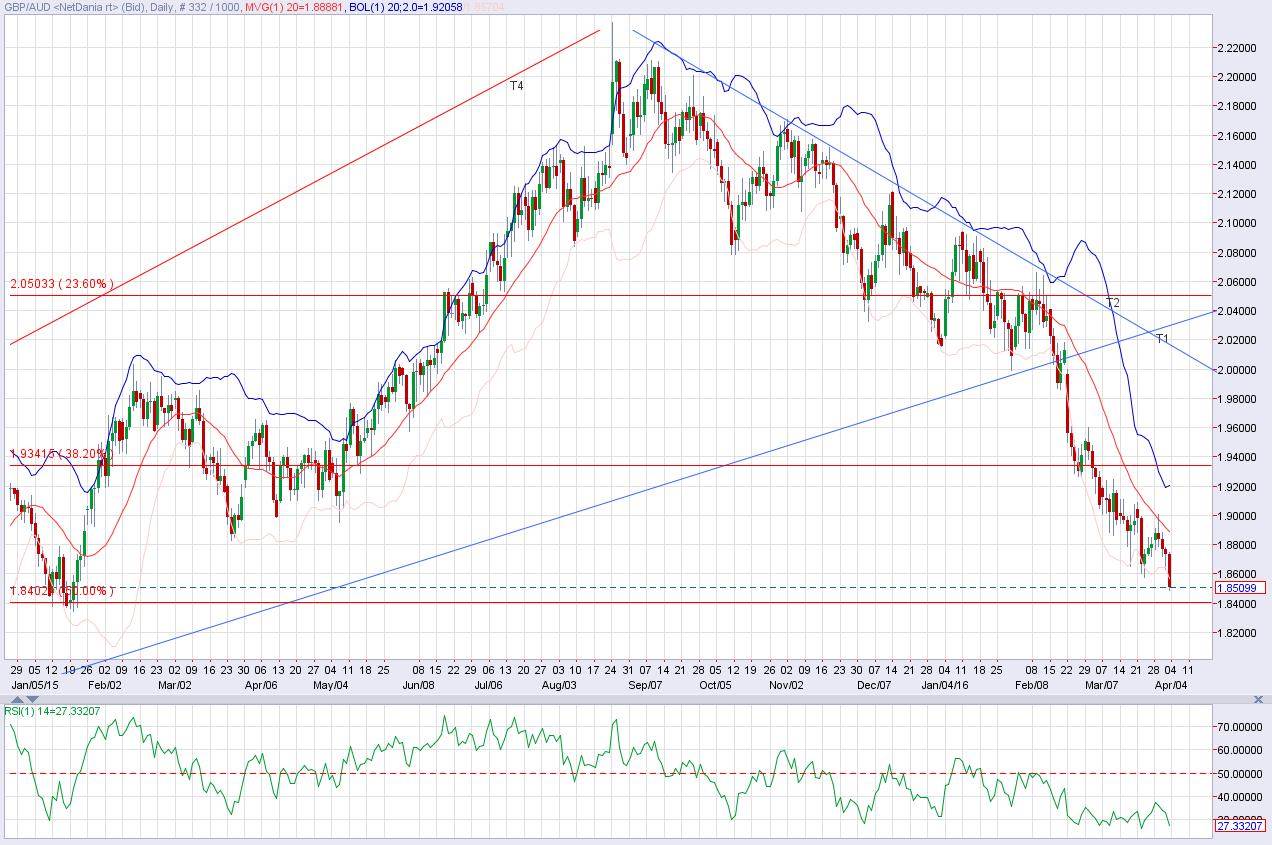Click the 2.20000 price axis label
This screenshot has width=1272, height=845.
1238,77
